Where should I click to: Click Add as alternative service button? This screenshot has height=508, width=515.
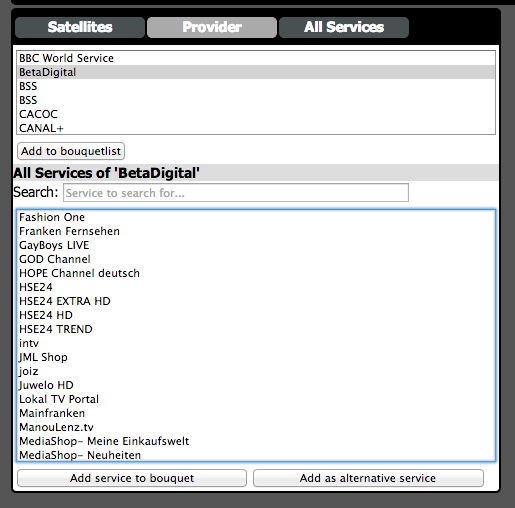[x=368, y=478]
